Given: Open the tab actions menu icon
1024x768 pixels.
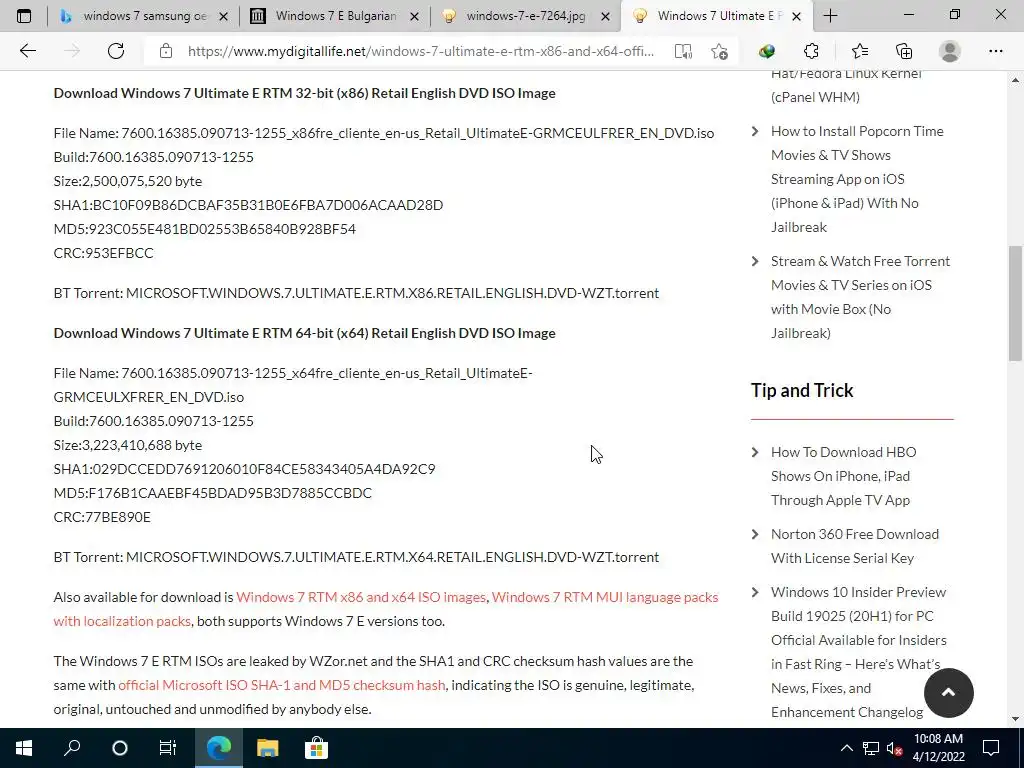Looking at the screenshot, I should (x=24, y=16).
